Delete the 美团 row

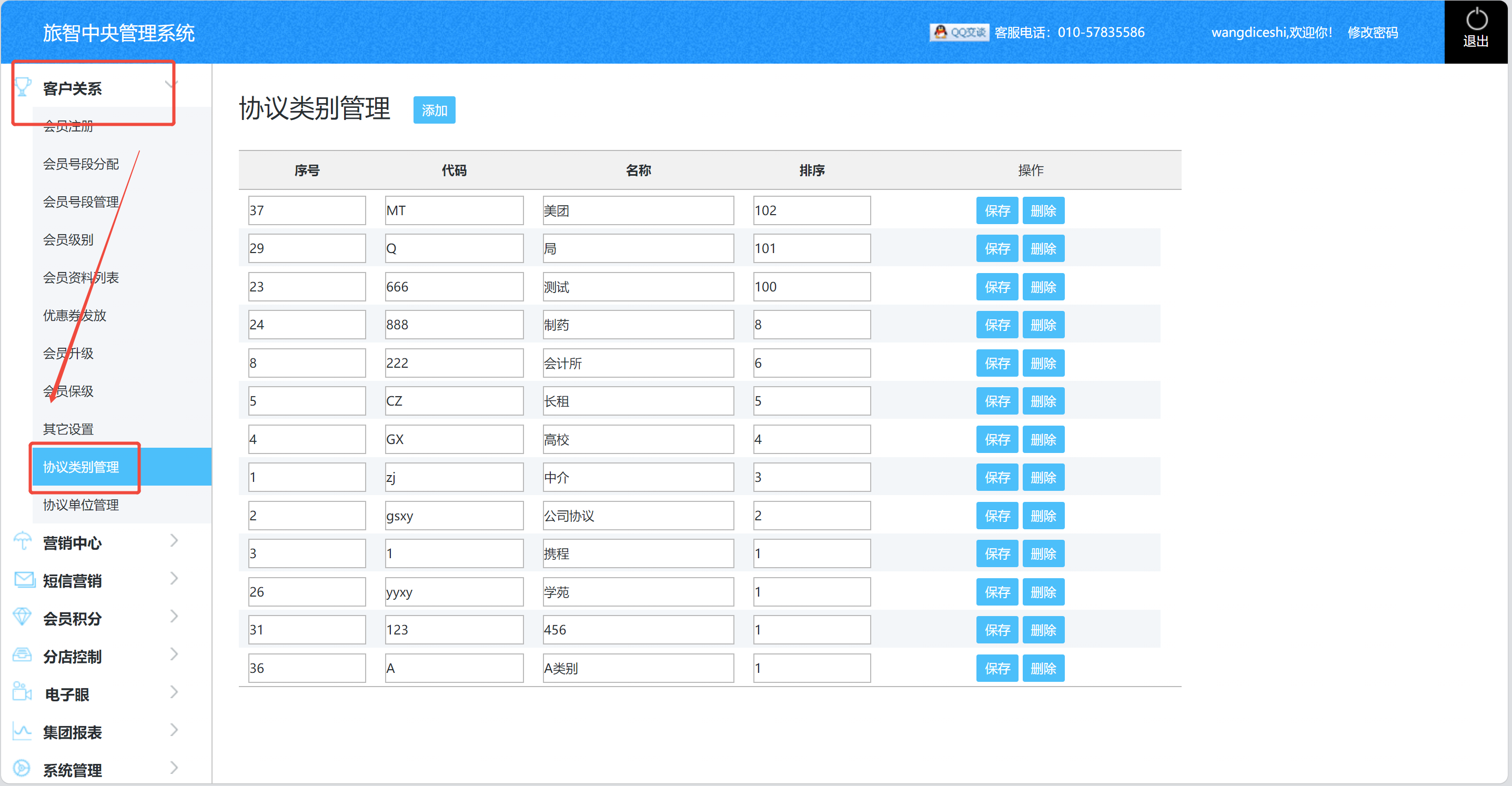click(x=1043, y=211)
